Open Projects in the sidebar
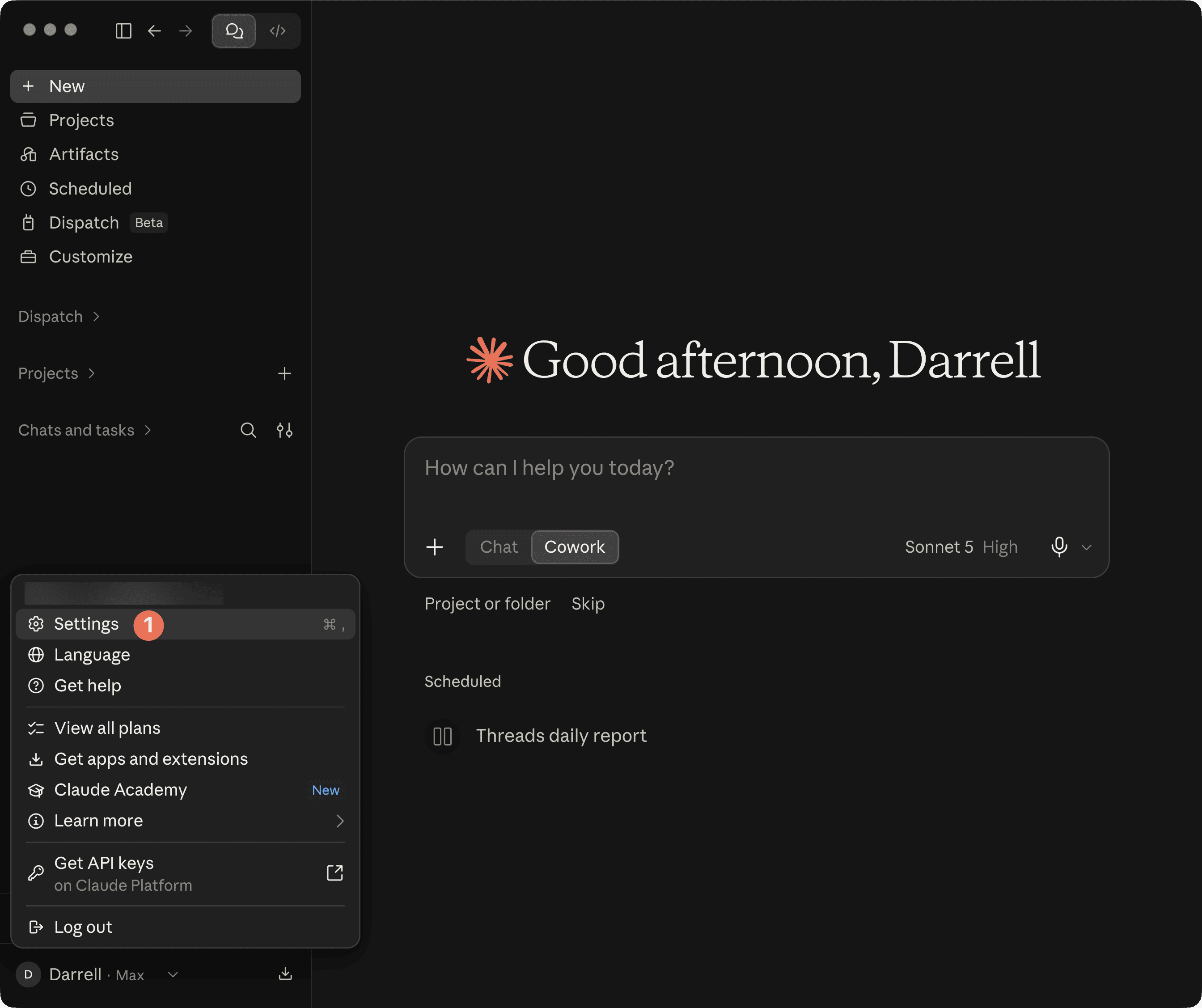Image resolution: width=1202 pixels, height=1008 pixels. point(156,120)
